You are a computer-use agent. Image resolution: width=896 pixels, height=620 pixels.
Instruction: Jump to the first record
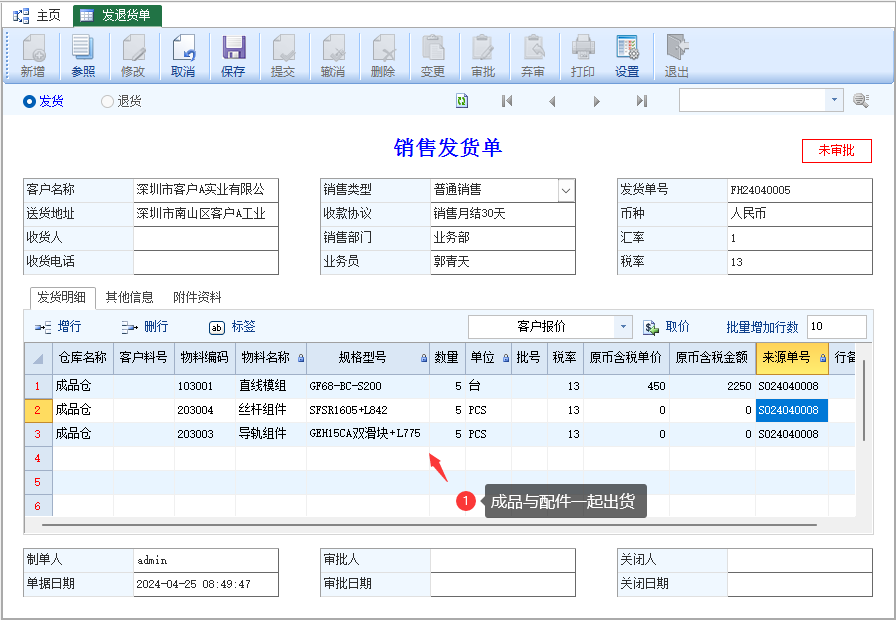pyautogui.click(x=507, y=101)
